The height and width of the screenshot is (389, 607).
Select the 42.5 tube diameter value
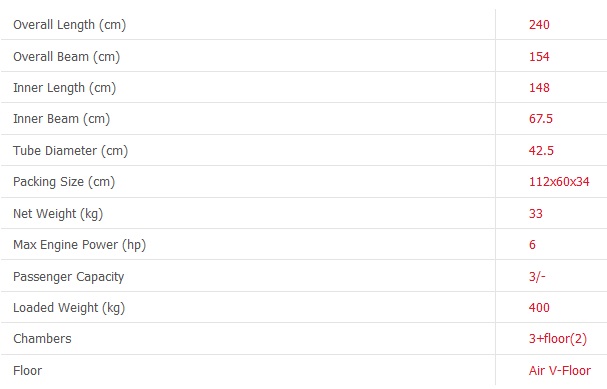[541, 151]
